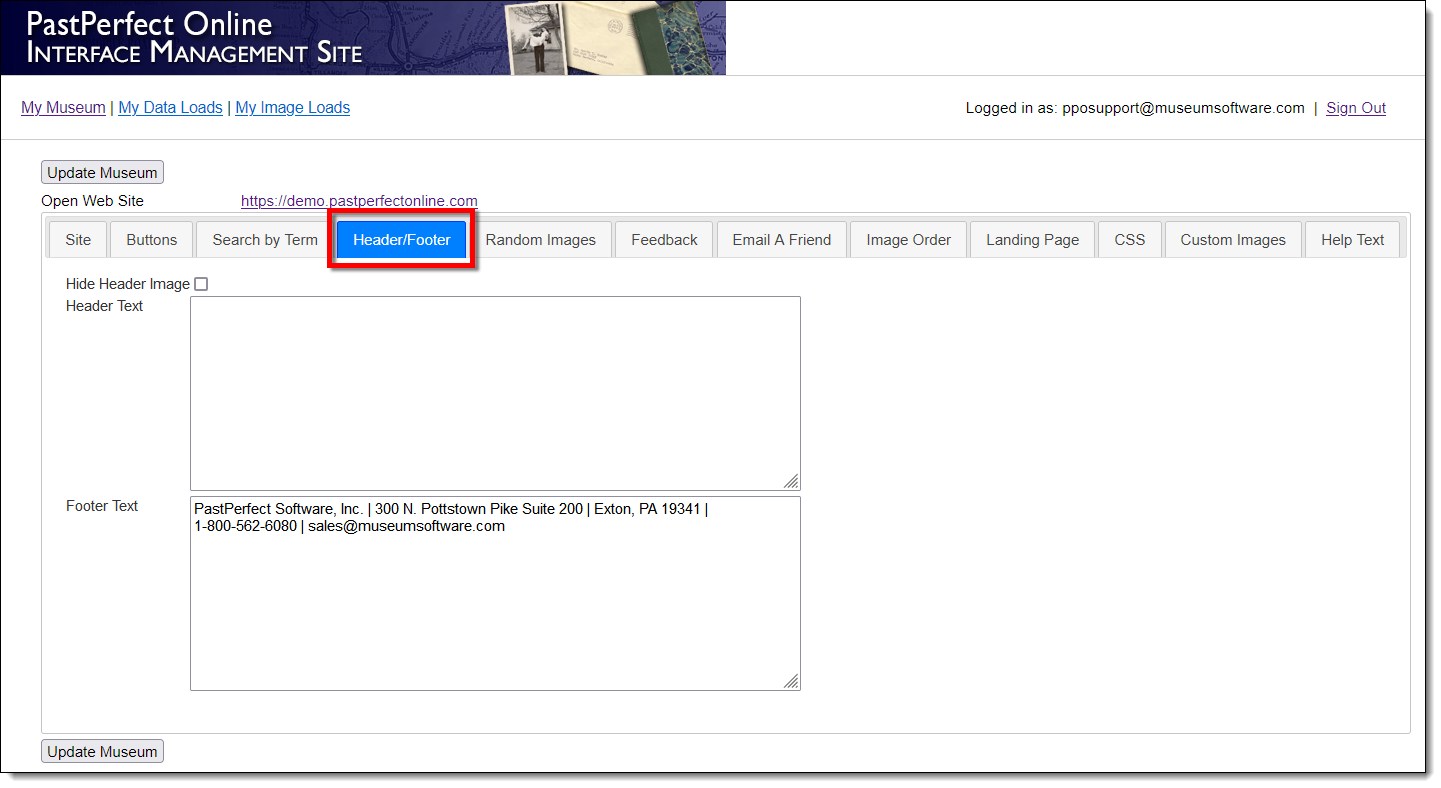This screenshot has width=1441, height=788.
Task: Open the Site tab
Action: tap(78, 240)
